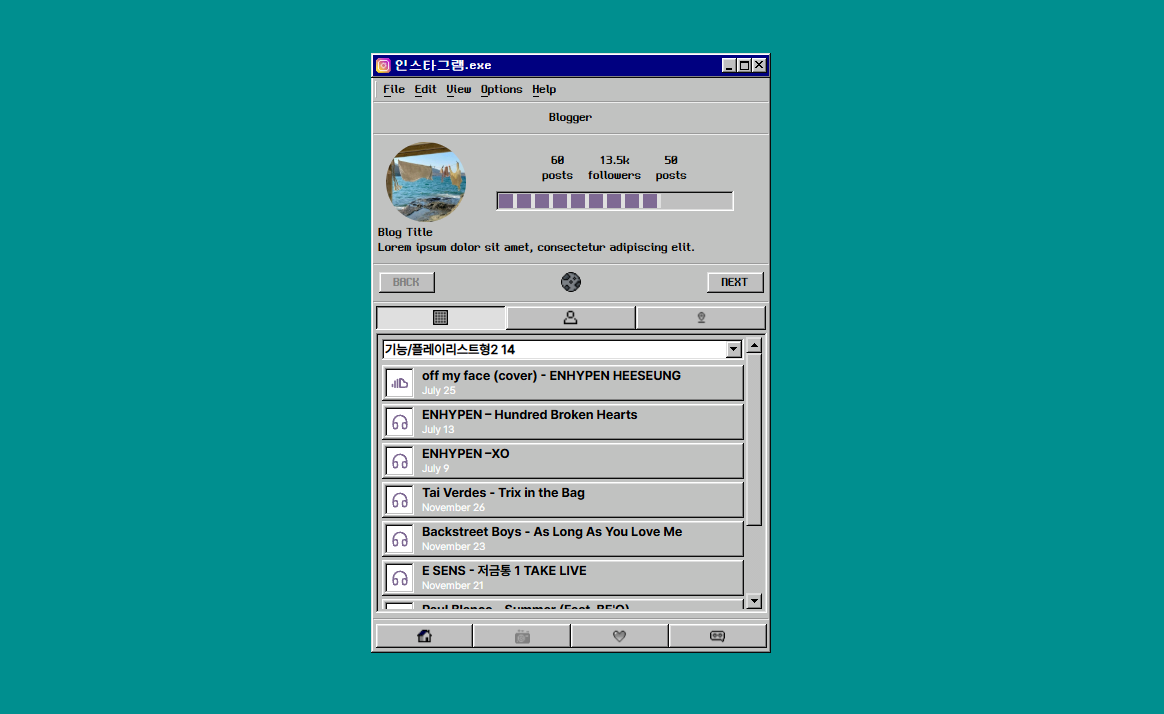1164x714 pixels.
Task: Open the Options menu
Action: (501, 89)
